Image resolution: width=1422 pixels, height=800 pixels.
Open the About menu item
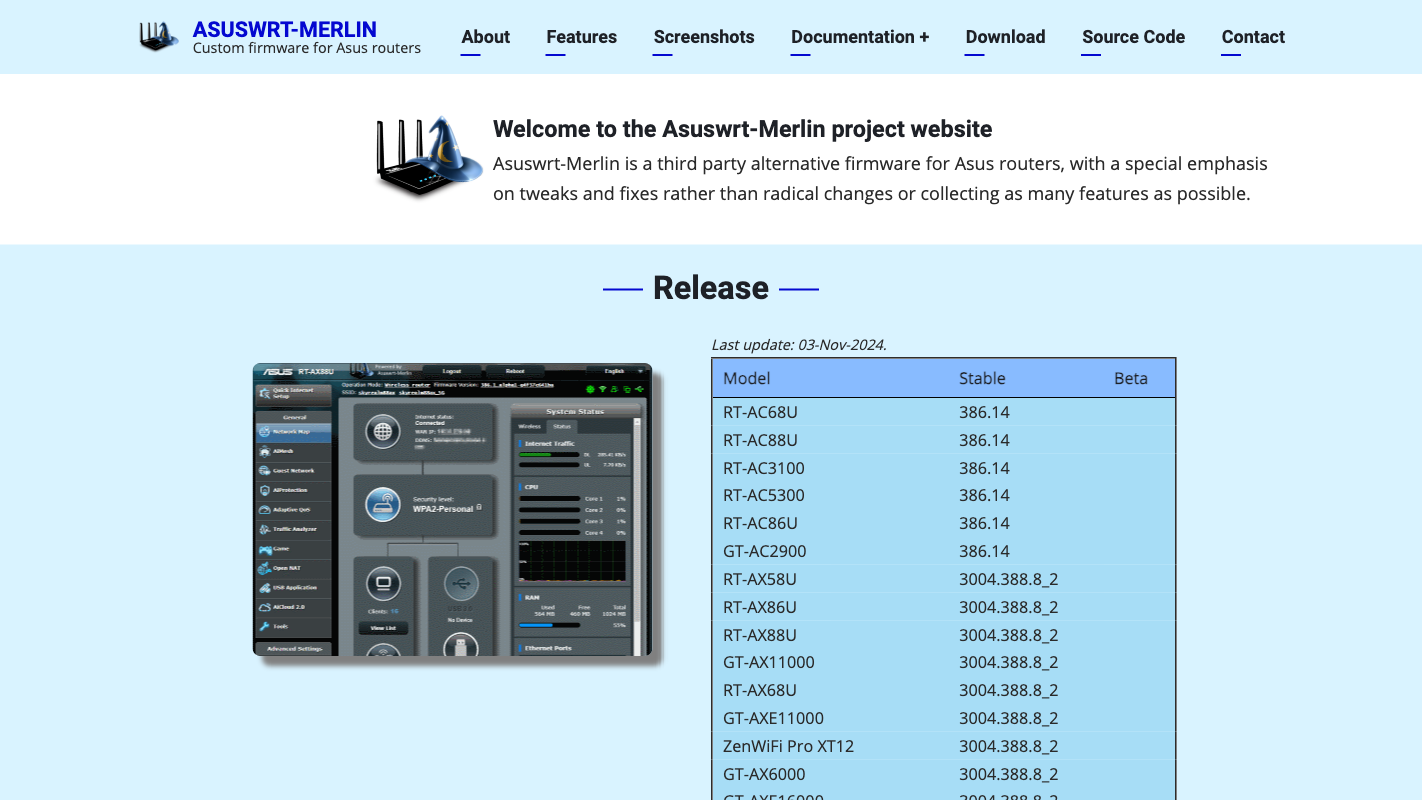(x=486, y=37)
